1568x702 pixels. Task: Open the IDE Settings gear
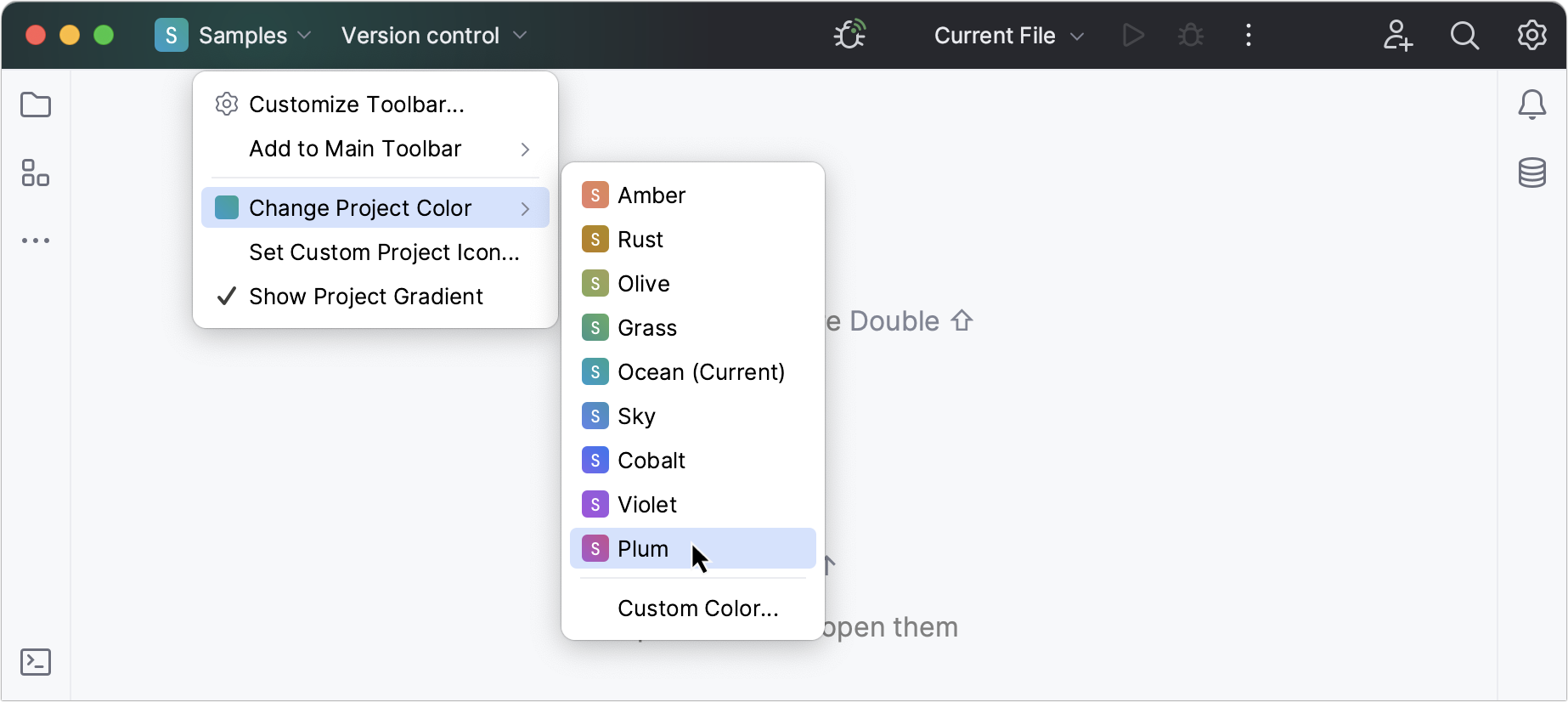pos(1531,35)
